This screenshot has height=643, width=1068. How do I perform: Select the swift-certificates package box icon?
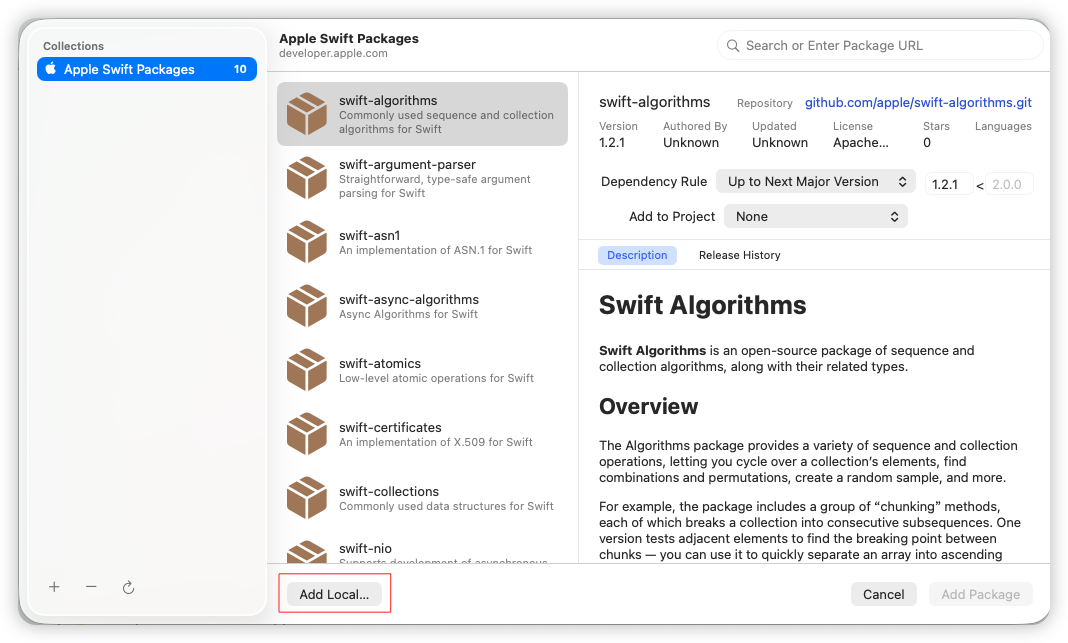click(x=307, y=434)
